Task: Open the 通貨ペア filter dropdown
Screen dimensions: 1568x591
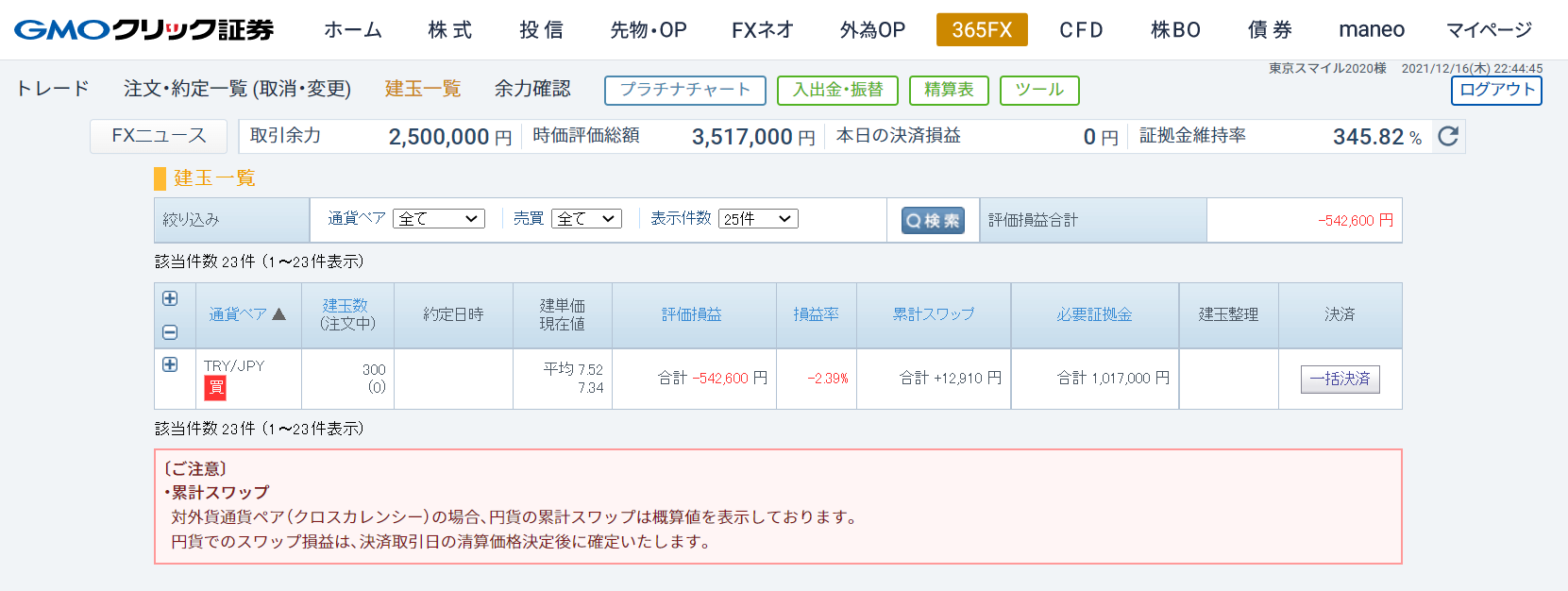Action: coord(439,218)
